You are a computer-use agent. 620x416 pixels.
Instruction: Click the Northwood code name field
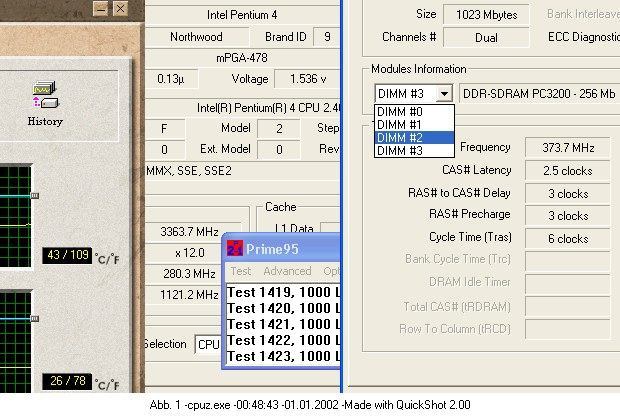coord(197,37)
